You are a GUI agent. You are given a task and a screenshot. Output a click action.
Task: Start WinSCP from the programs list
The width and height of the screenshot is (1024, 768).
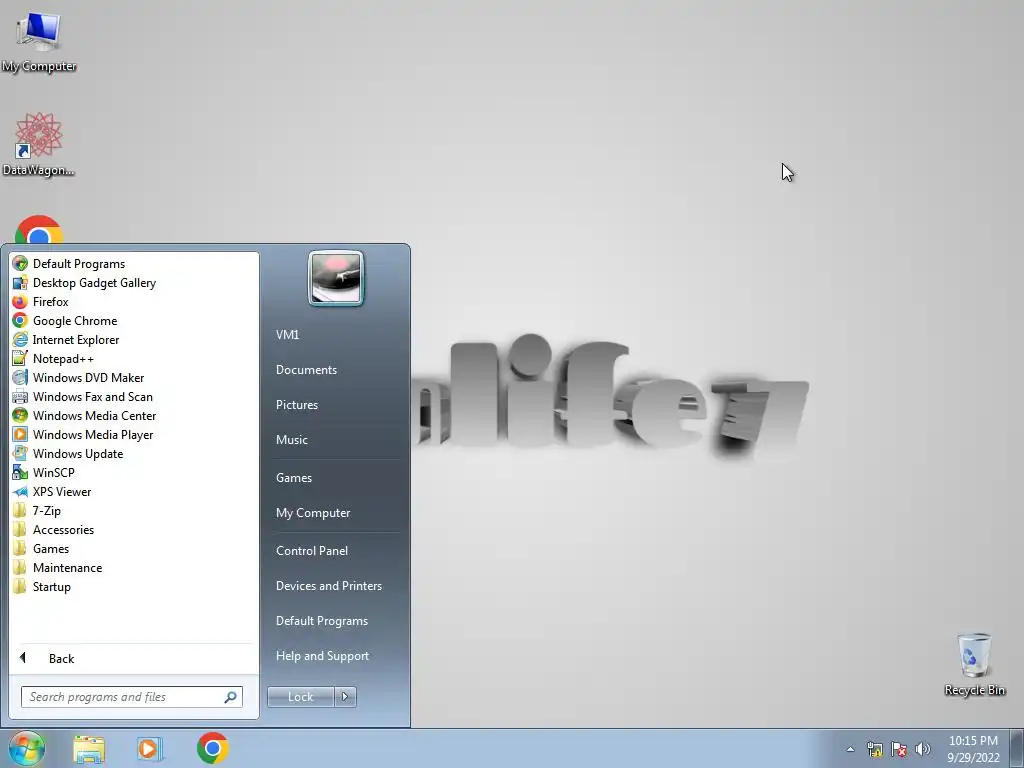coord(44,472)
